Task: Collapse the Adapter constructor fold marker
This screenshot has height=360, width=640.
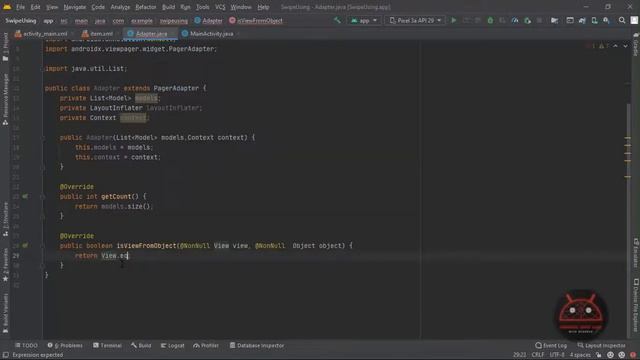Action: coord(42,138)
